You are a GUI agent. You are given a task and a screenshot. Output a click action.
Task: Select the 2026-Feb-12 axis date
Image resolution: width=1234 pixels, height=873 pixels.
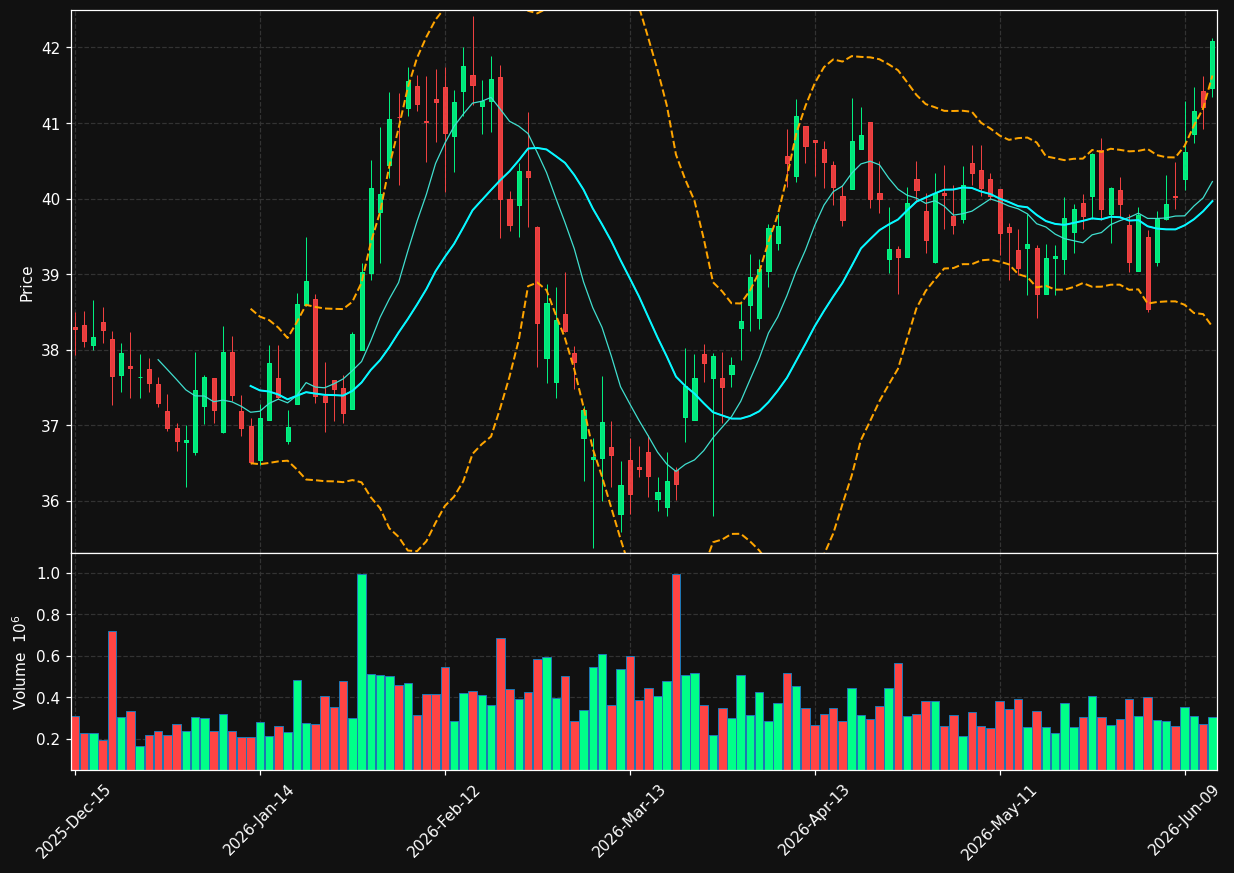(x=445, y=822)
